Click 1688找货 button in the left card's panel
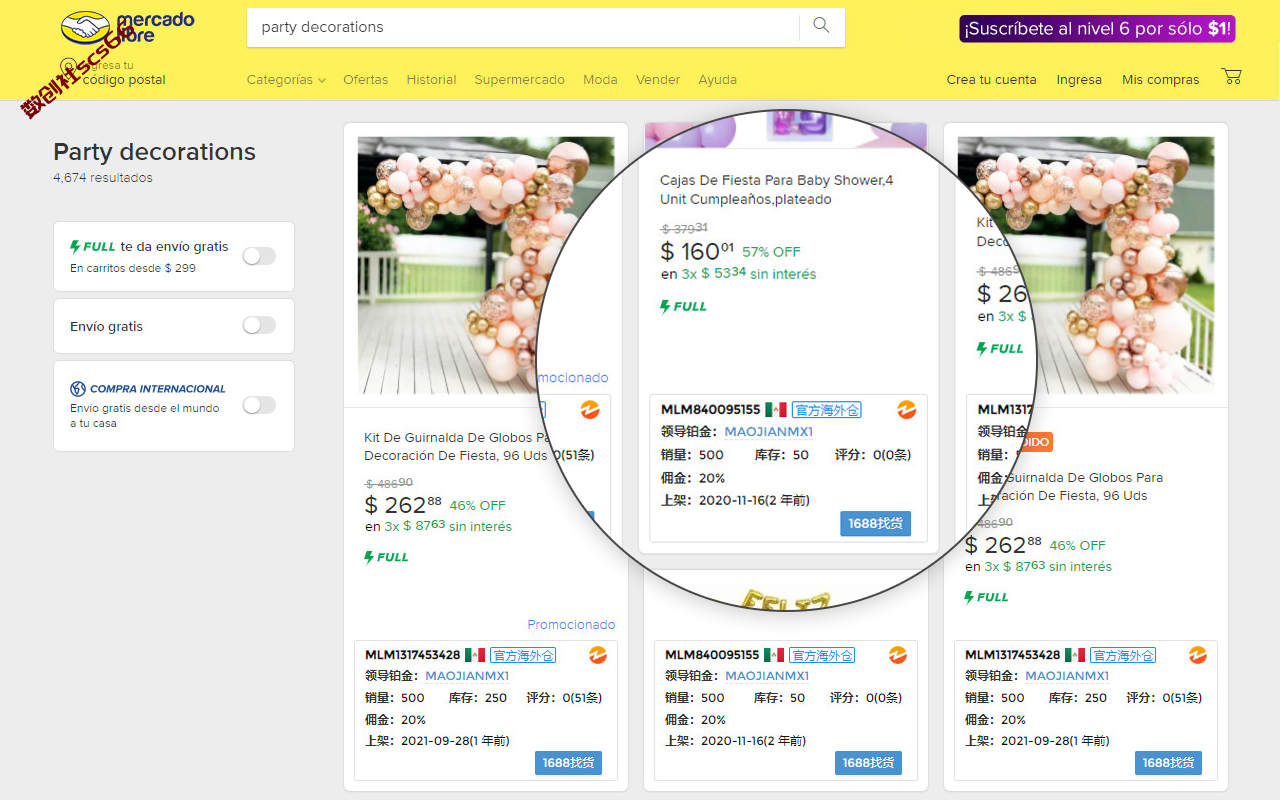1280x800 pixels. (568, 763)
